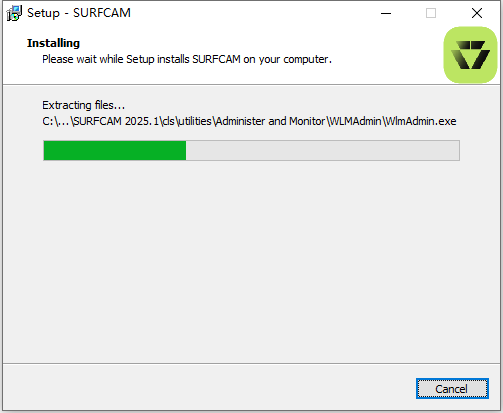Click the 'C:\...' start of the file path
503x413 pixels.
click(55, 121)
